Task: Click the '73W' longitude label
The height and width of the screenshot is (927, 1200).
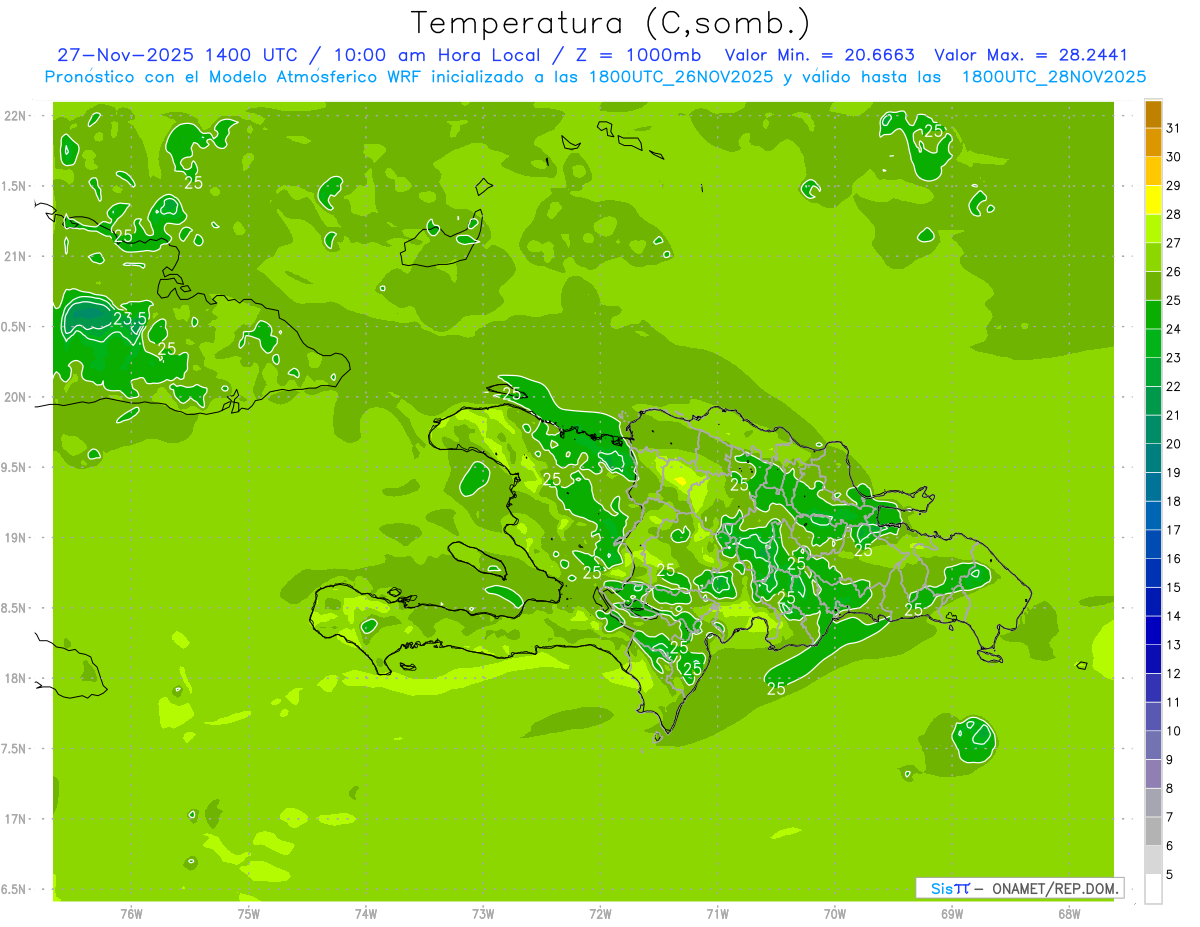Action: pyautogui.click(x=483, y=913)
